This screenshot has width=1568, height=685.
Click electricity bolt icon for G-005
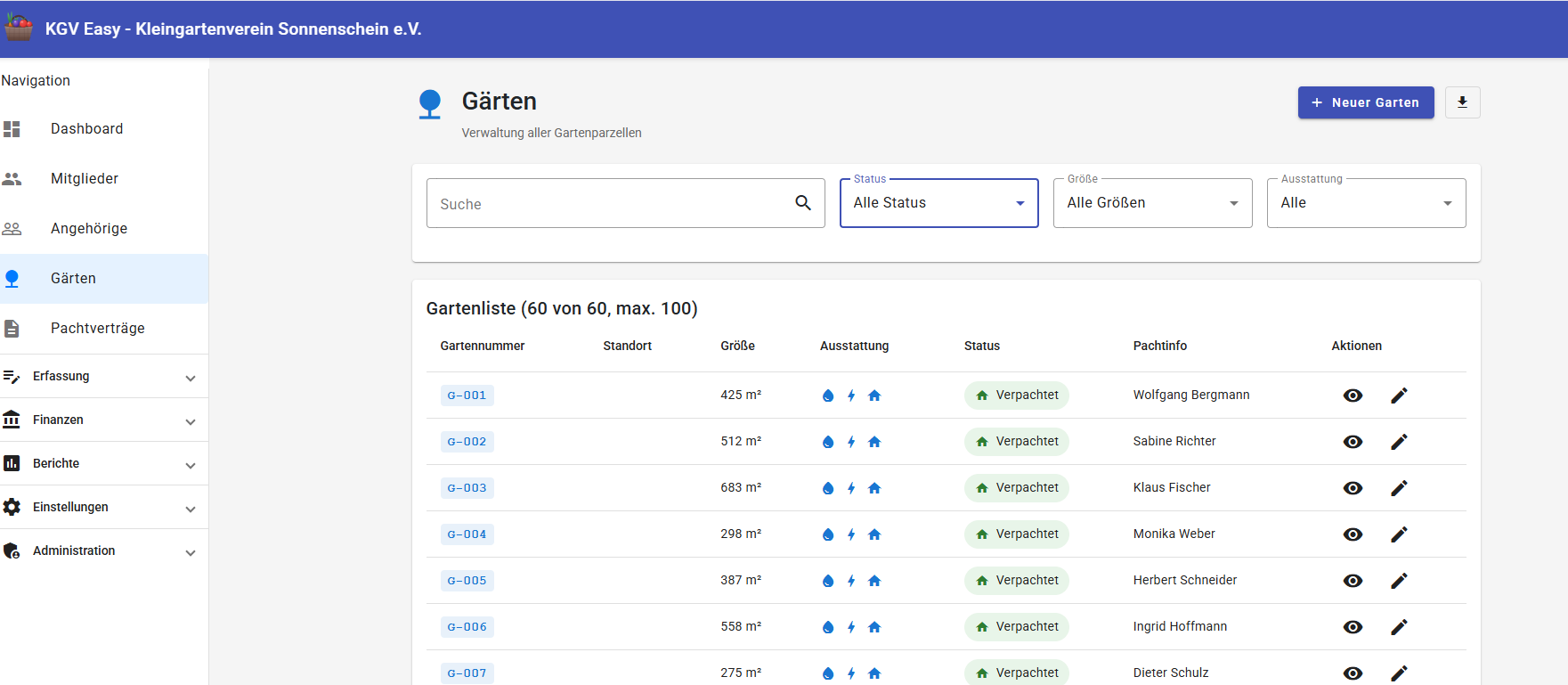coord(851,581)
